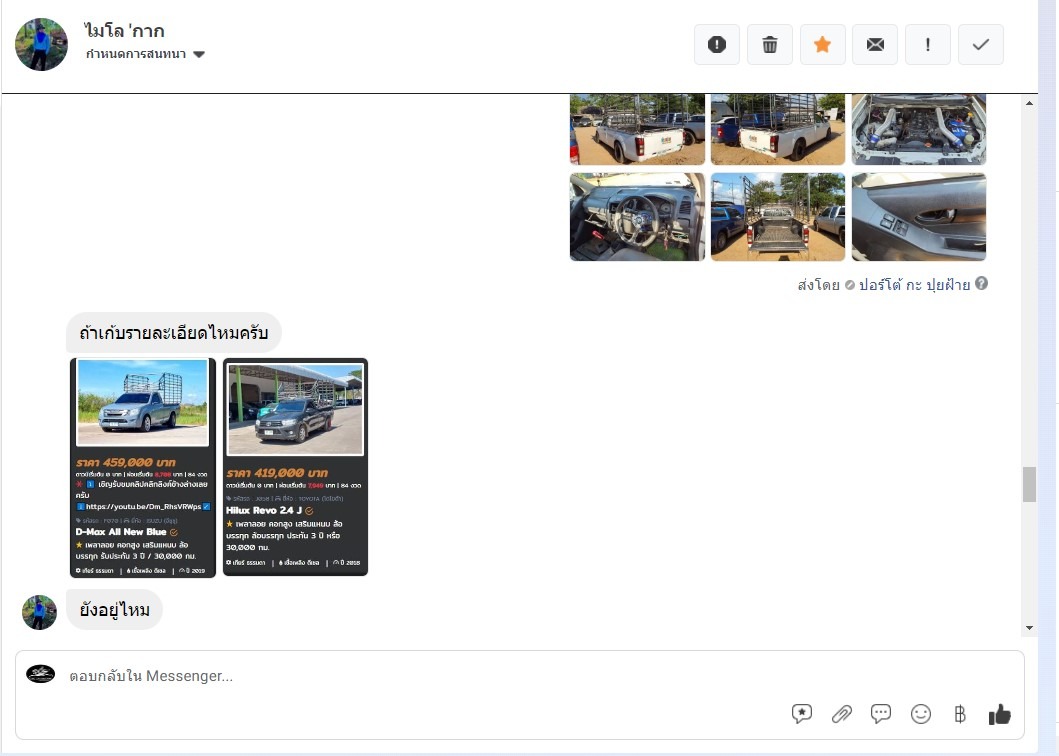Open the Hilux Revo 2.4 J listing card

coord(295,467)
